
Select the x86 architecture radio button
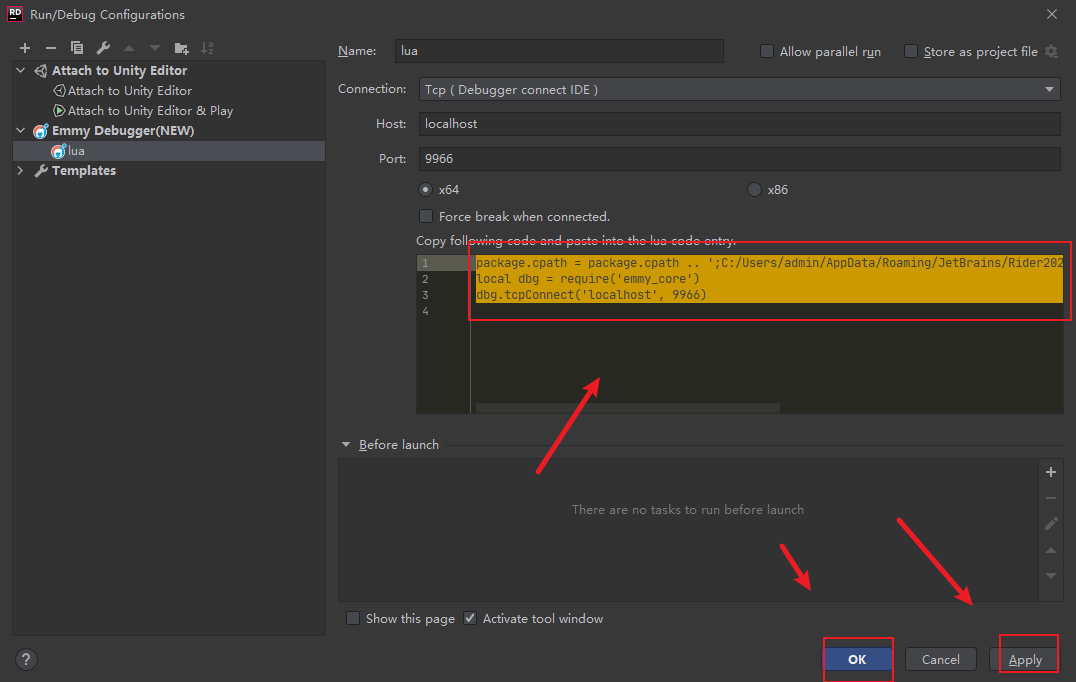[x=754, y=189]
